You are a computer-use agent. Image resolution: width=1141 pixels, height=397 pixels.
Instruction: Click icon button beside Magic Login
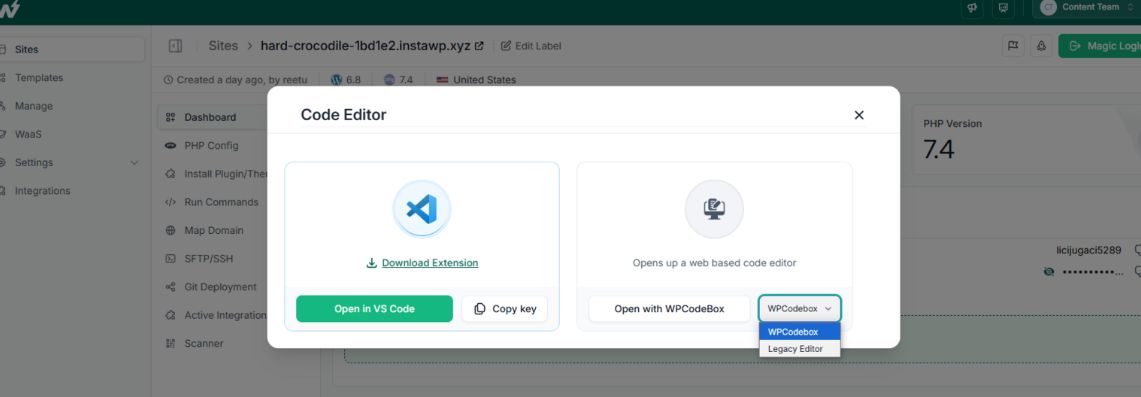(1041, 46)
